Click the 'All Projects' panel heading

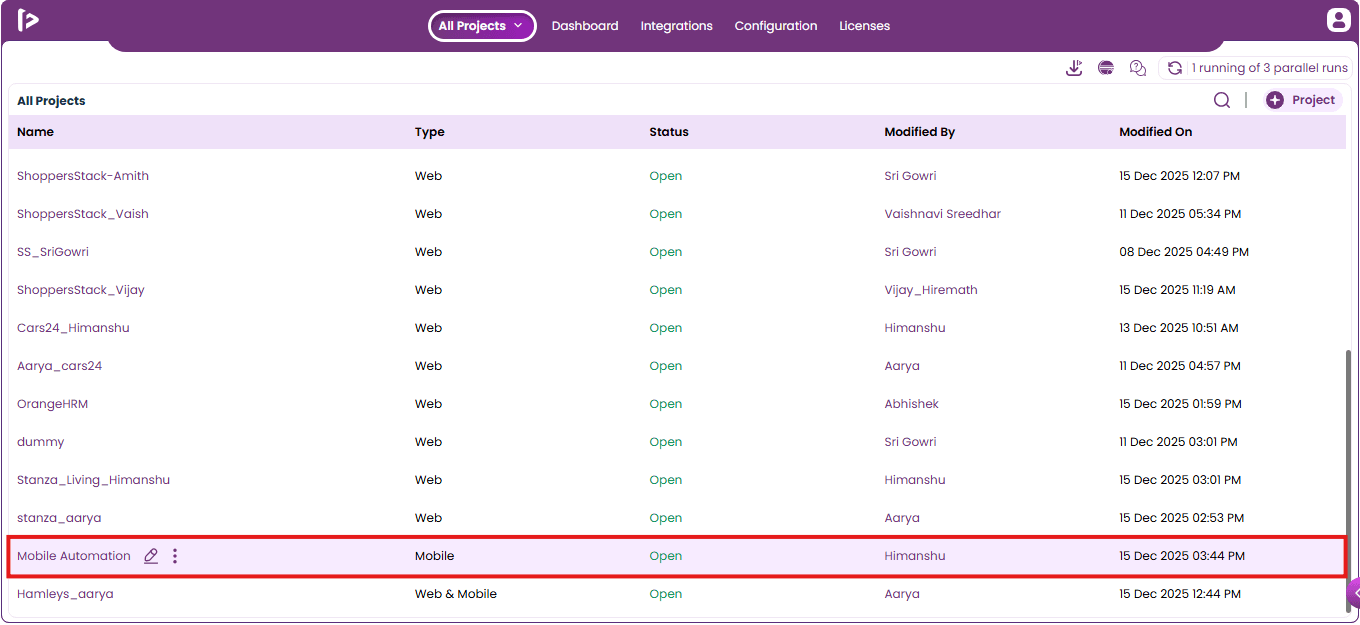(51, 101)
